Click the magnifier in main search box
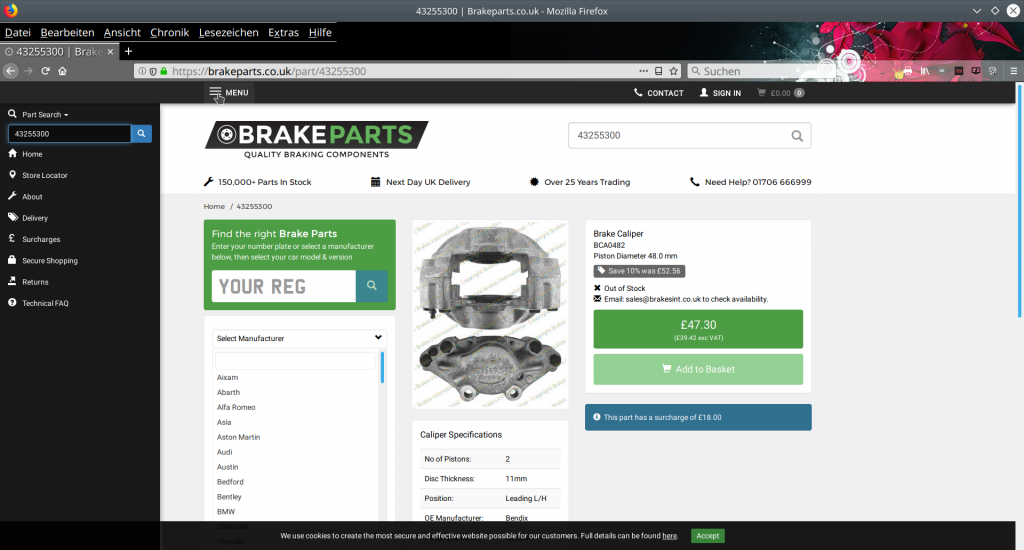The width and height of the screenshot is (1024, 550). [797, 136]
